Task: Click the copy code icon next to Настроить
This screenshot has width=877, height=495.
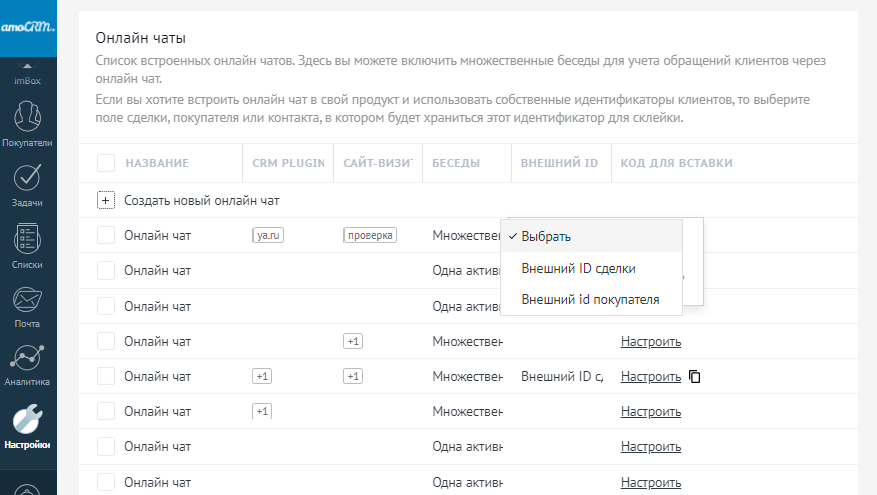Action: [x=695, y=377]
